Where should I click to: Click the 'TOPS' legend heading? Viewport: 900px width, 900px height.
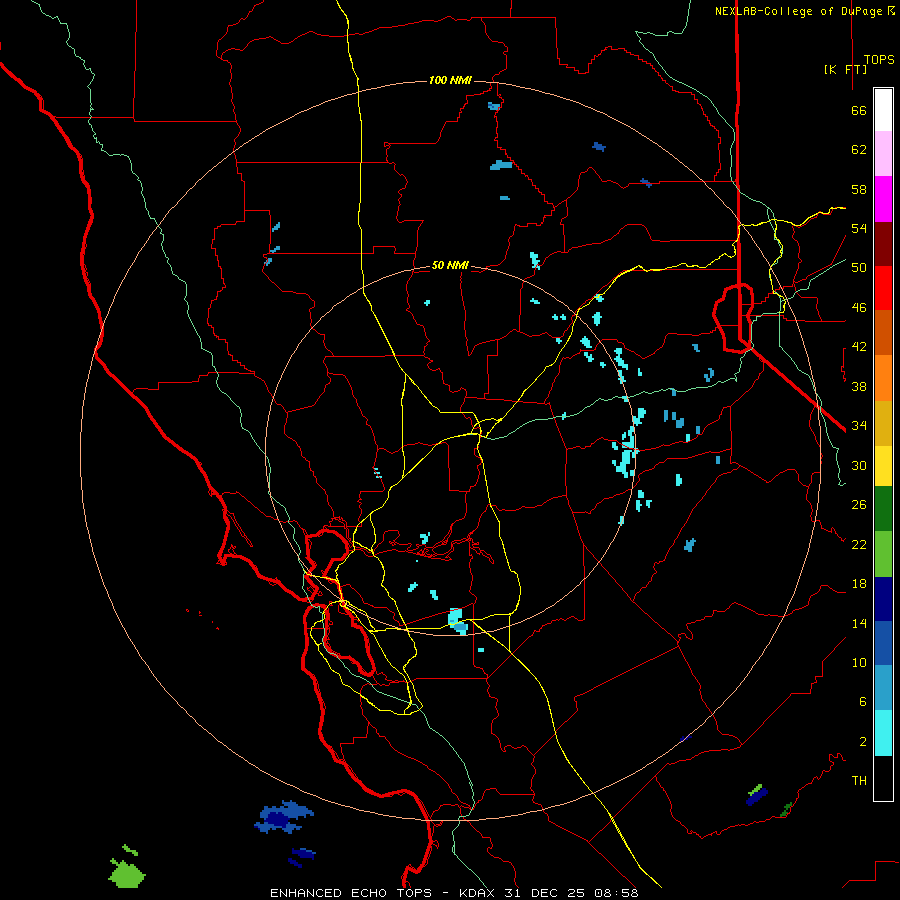click(x=879, y=59)
